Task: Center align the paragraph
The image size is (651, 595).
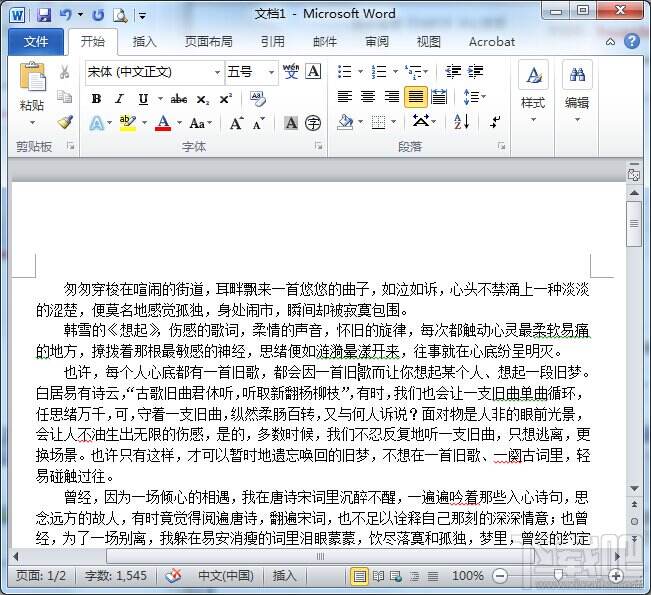Action: click(367, 97)
